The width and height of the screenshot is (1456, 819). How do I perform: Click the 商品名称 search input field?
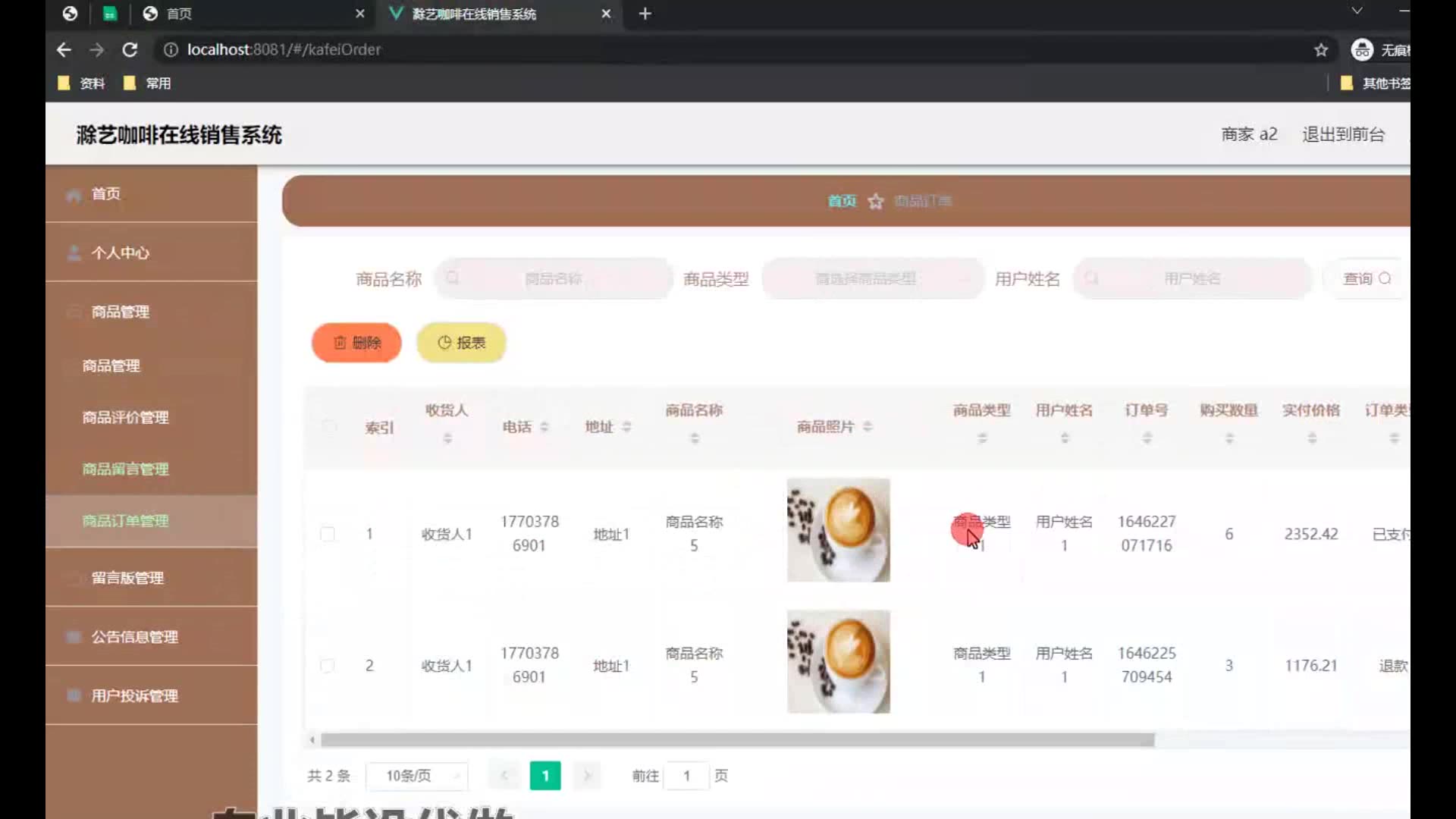(x=554, y=279)
